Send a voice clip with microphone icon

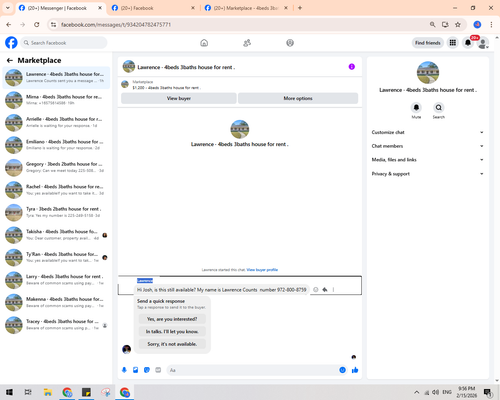coord(124,370)
